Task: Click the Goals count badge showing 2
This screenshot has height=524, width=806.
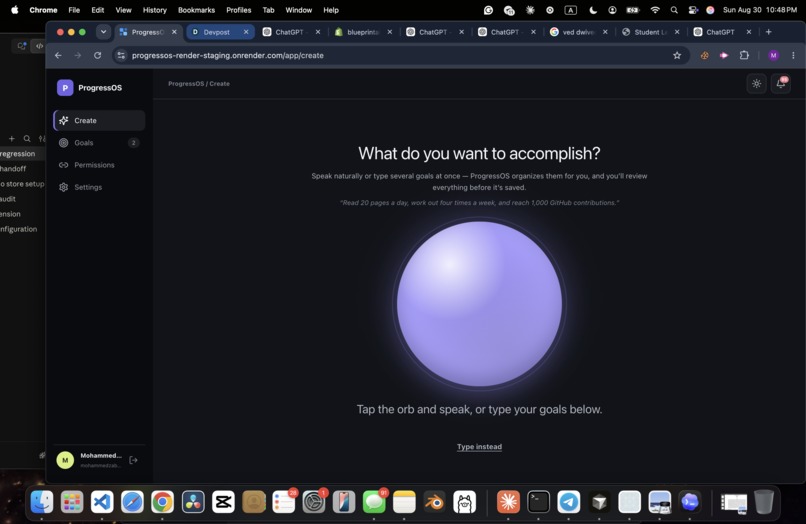Action: [134, 143]
